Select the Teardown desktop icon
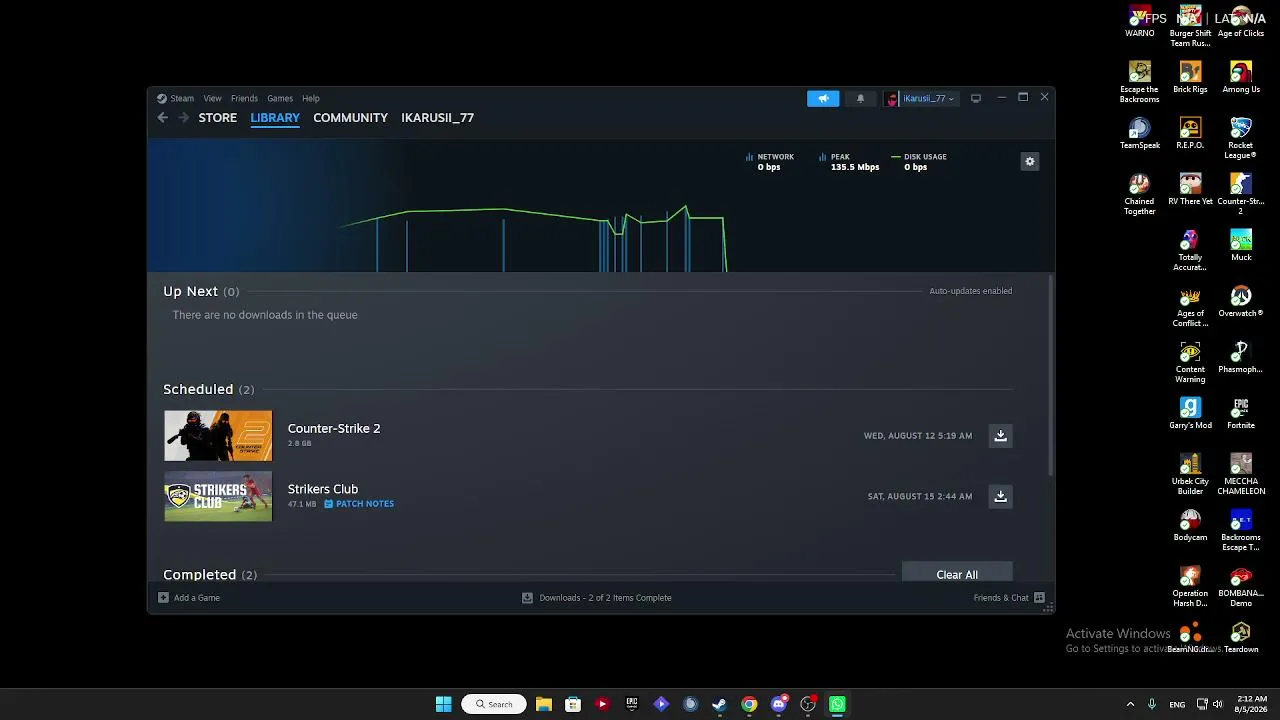This screenshot has height=720, width=1280. click(x=1241, y=637)
